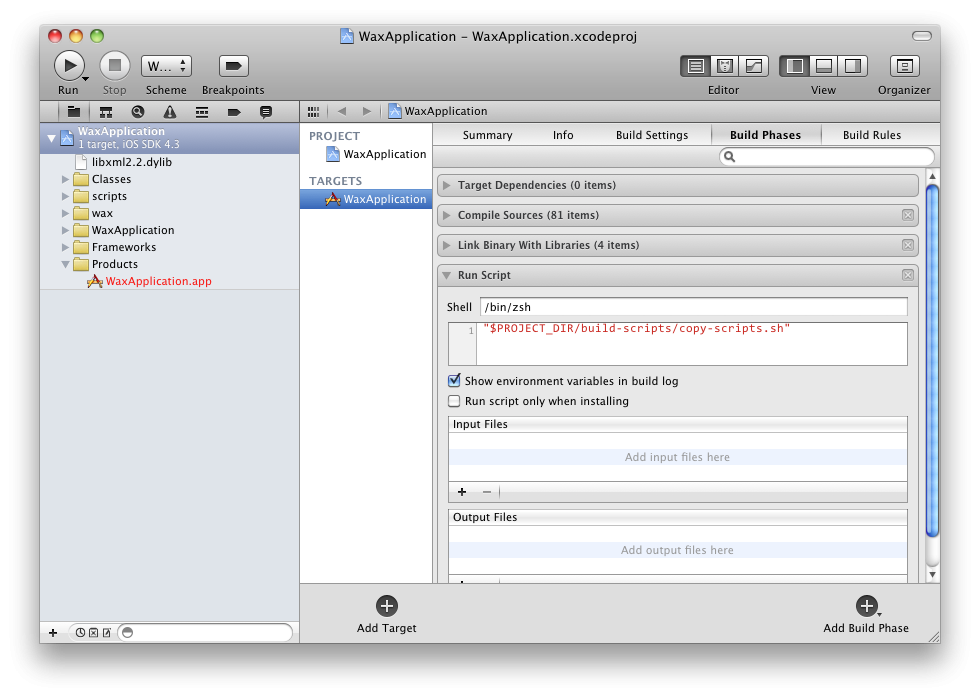The width and height of the screenshot is (980, 698).
Task: Click the build phases vertical scrollbar
Action: click(x=932, y=361)
